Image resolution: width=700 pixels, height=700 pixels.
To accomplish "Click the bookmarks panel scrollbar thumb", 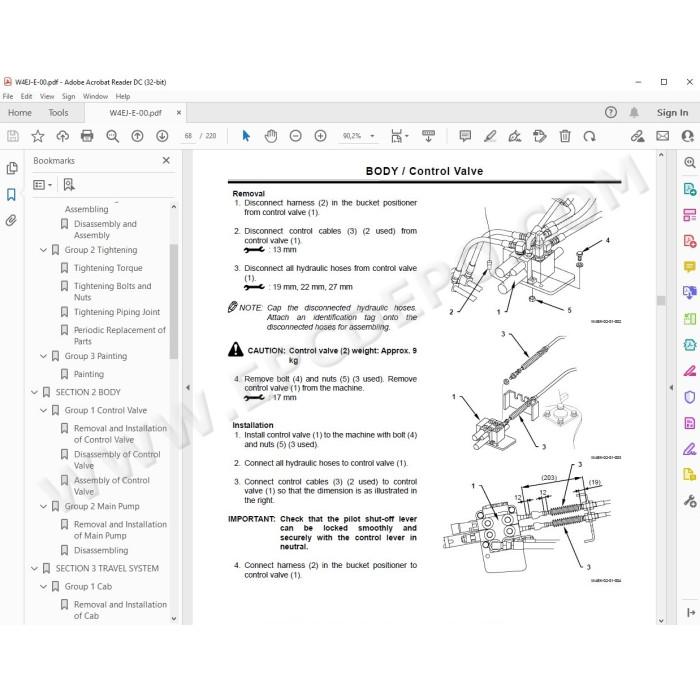I will point(174,301).
